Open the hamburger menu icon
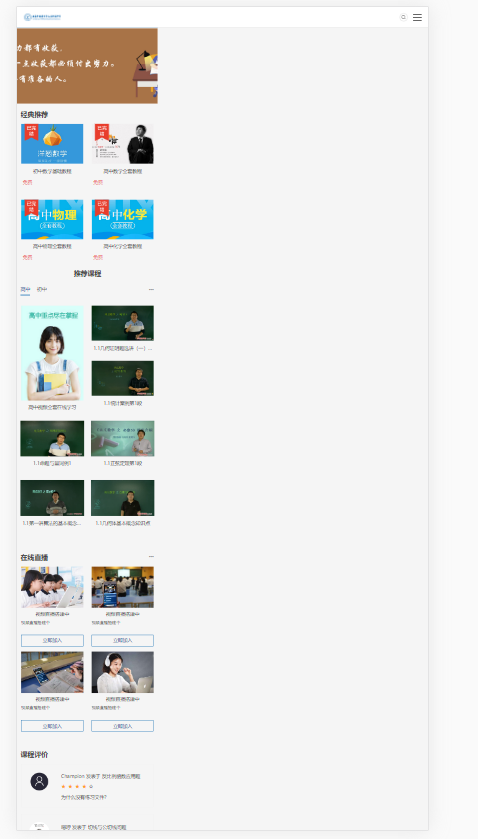The height and width of the screenshot is (839, 478). click(x=417, y=17)
